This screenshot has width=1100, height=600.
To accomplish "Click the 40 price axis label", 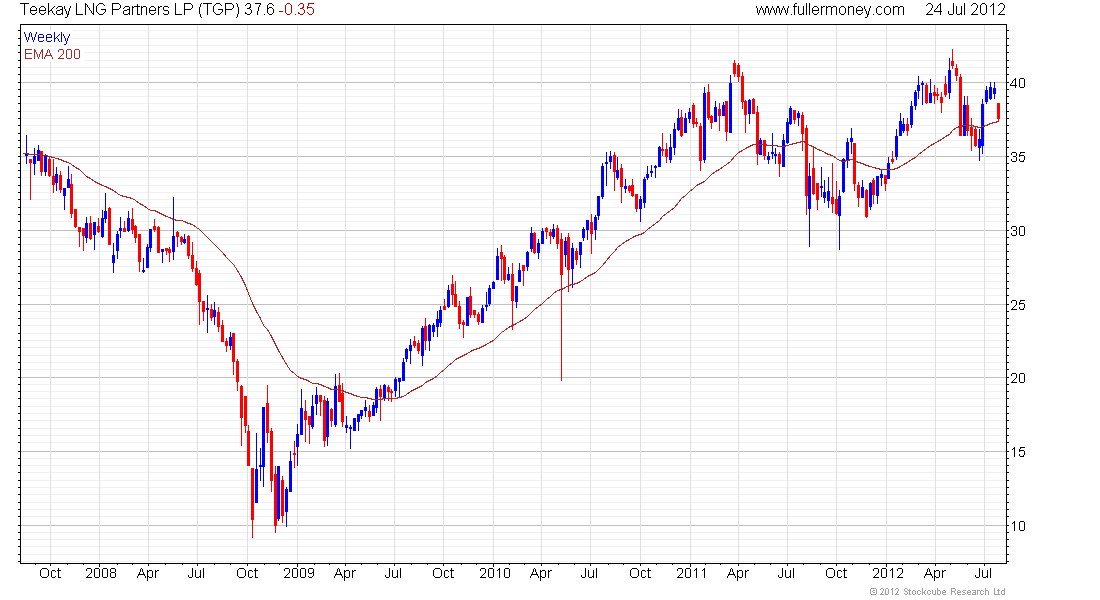I will click(x=1017, y=84).
